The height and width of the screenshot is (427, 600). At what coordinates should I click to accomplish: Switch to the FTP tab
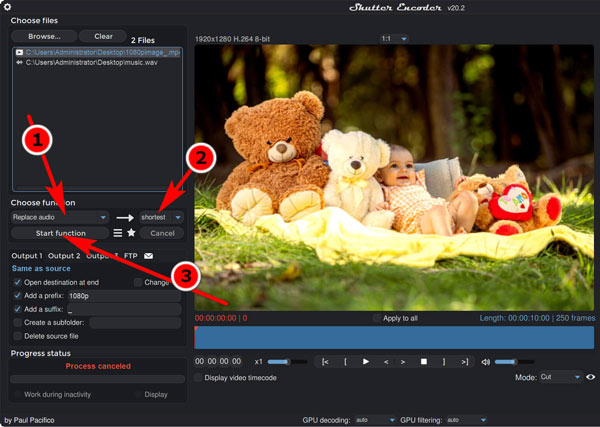[x=130, y=256]
